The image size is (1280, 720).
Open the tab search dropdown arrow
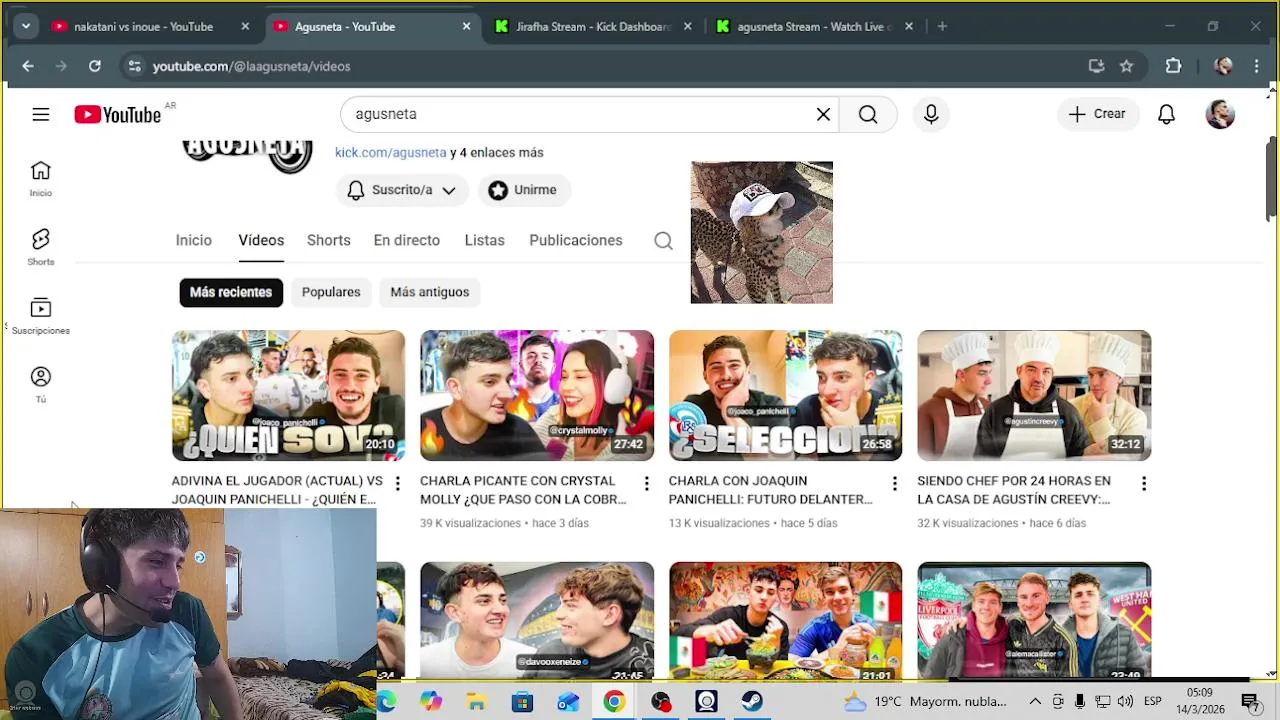pyautogui.click(x=26, y=26)
